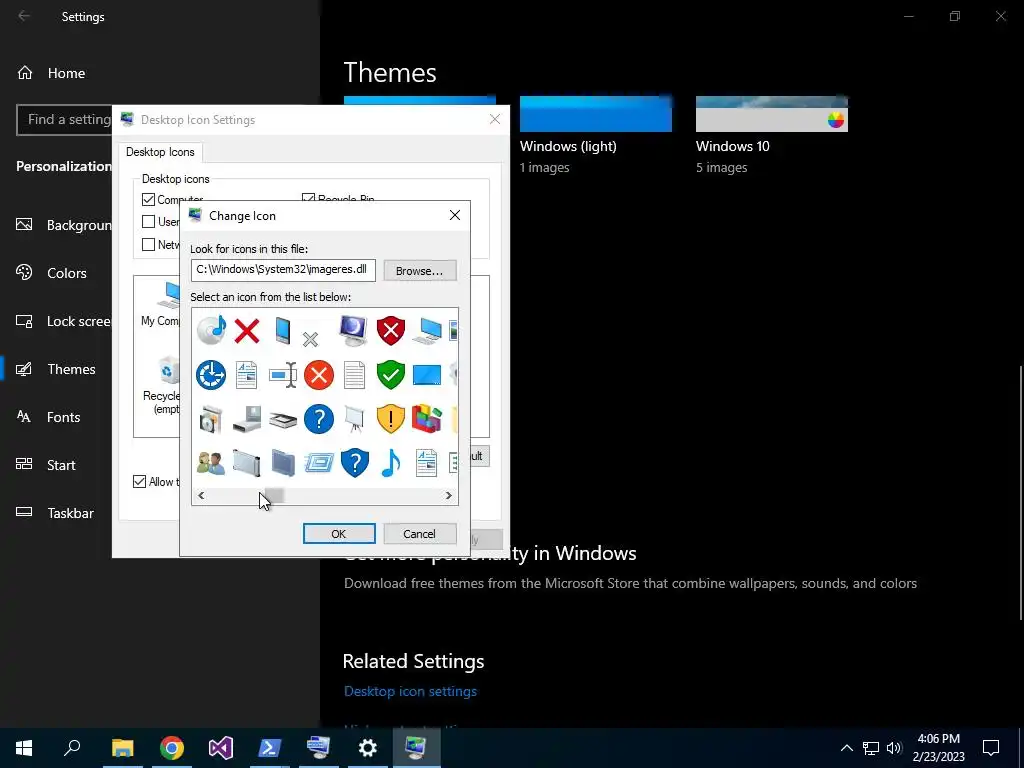
Task: Select the red shield with X icon
Action: coord(391,330)
